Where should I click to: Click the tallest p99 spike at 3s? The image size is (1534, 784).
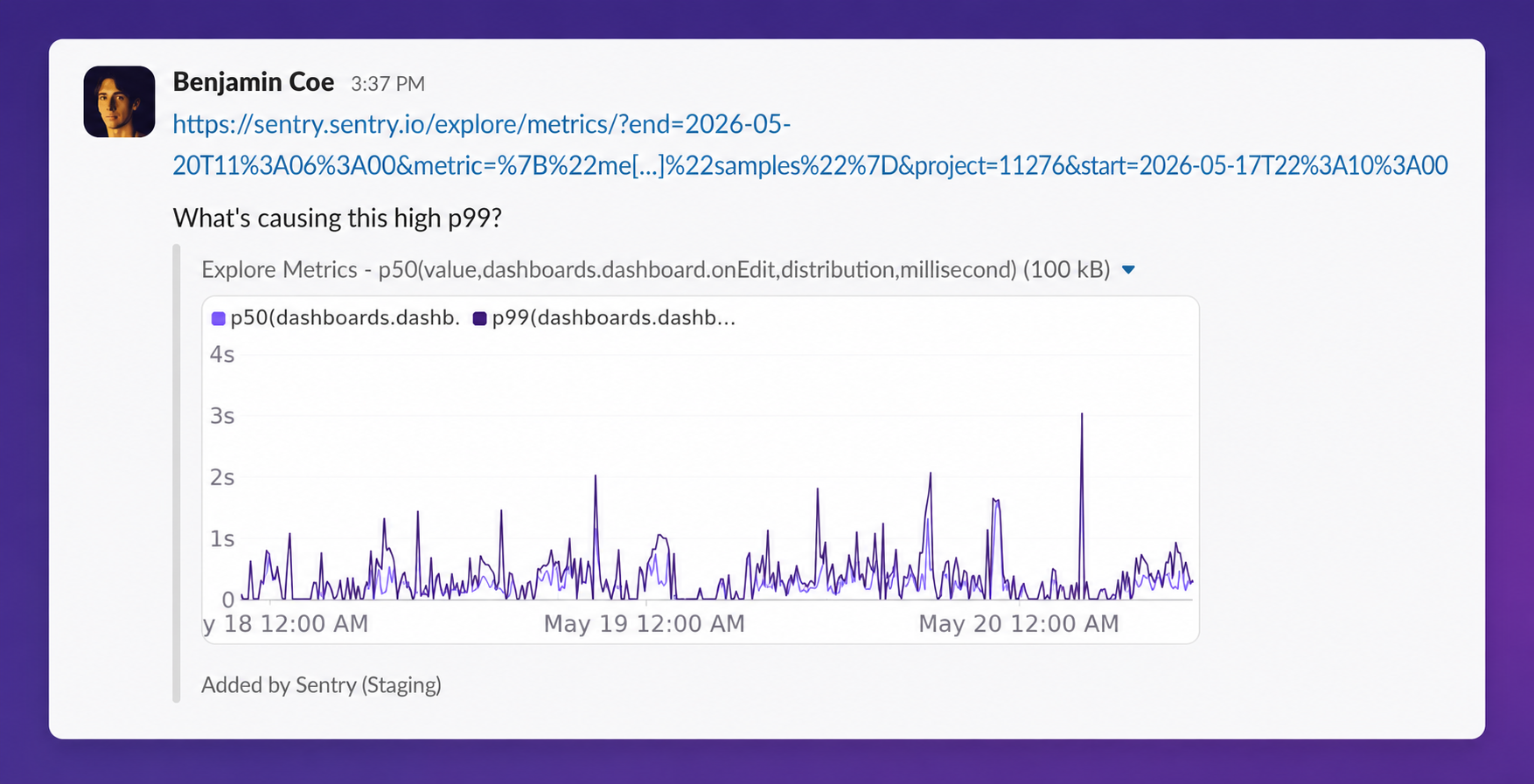pos(1082,414)
